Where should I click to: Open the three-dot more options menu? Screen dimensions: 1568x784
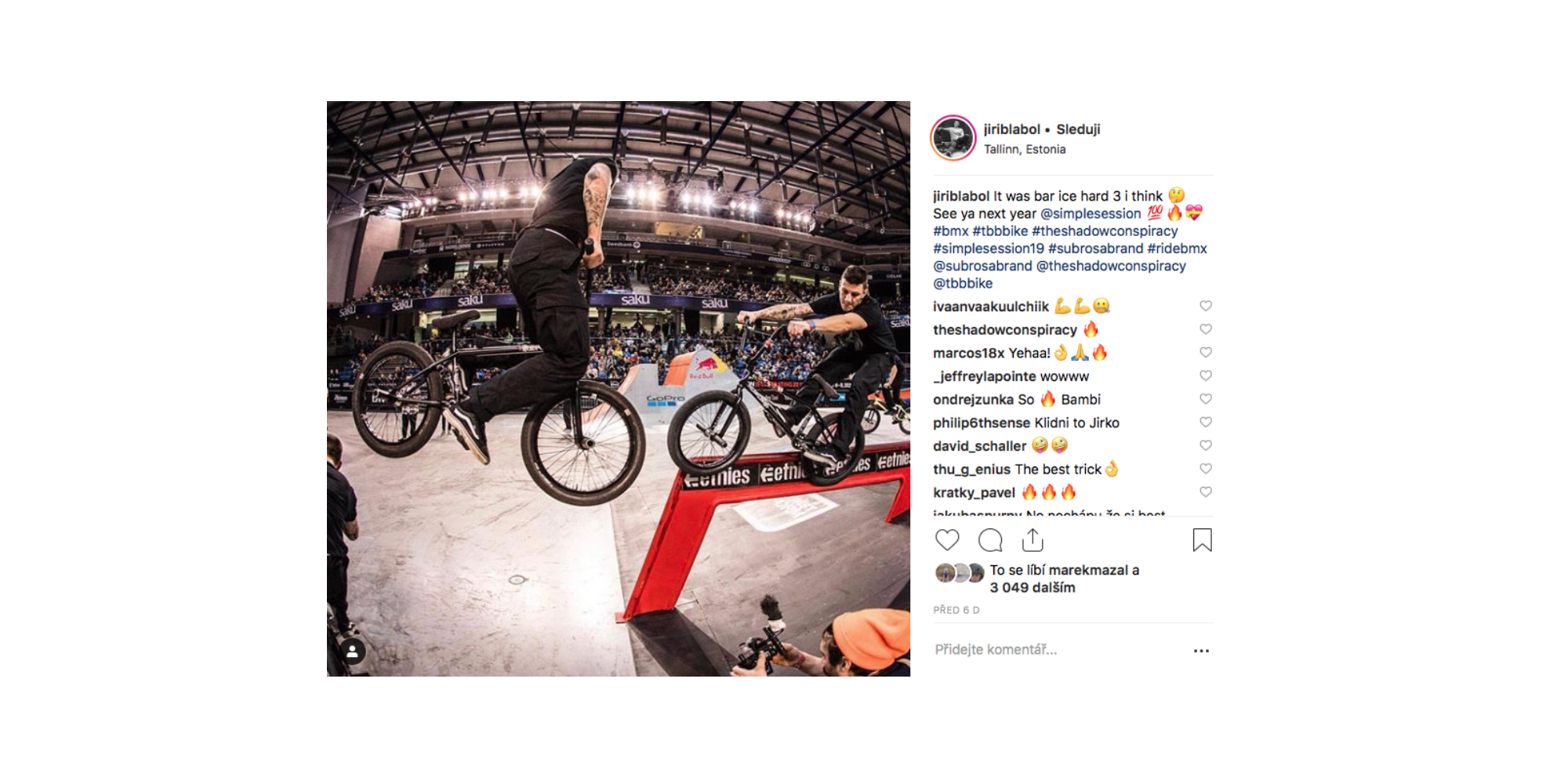pos(1201,651)
